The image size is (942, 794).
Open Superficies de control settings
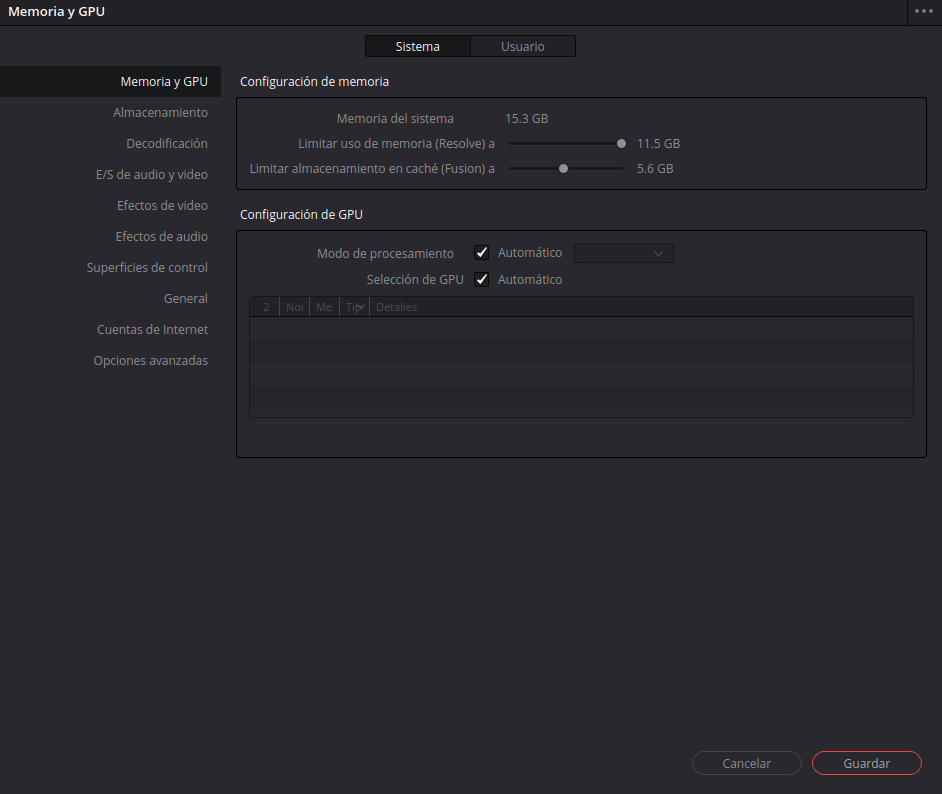pos(147,268)
